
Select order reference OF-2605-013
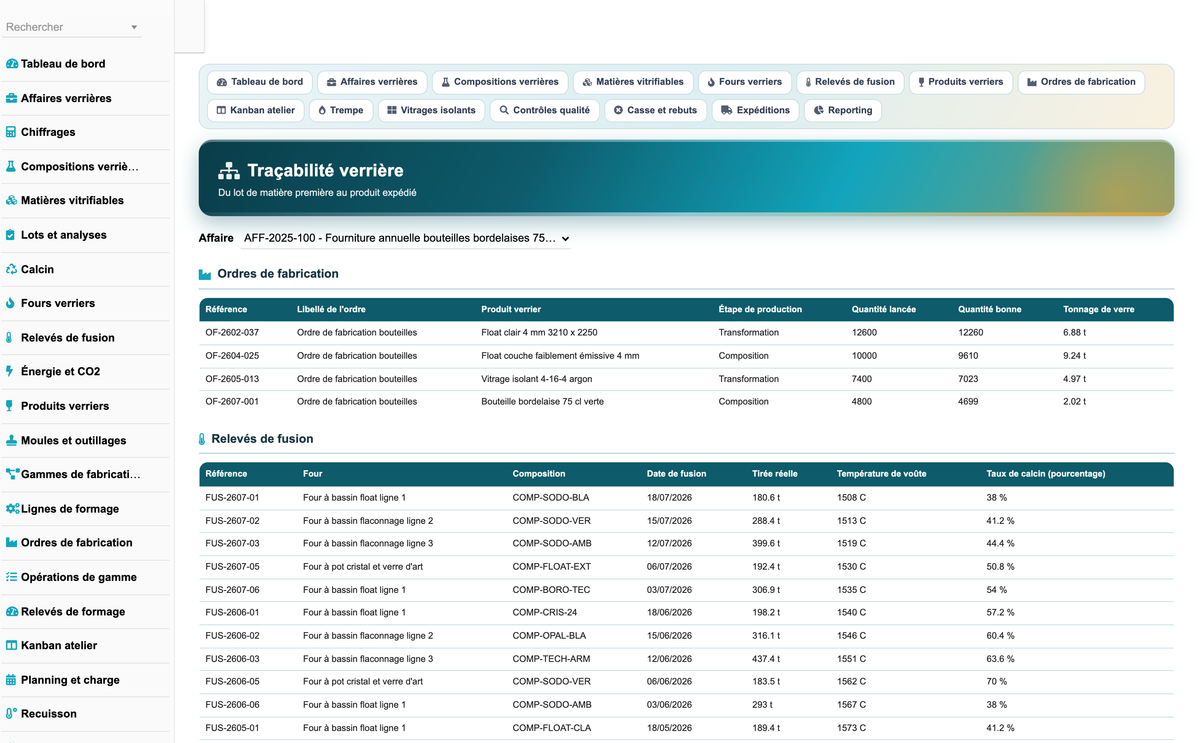(x=232, y=379)
